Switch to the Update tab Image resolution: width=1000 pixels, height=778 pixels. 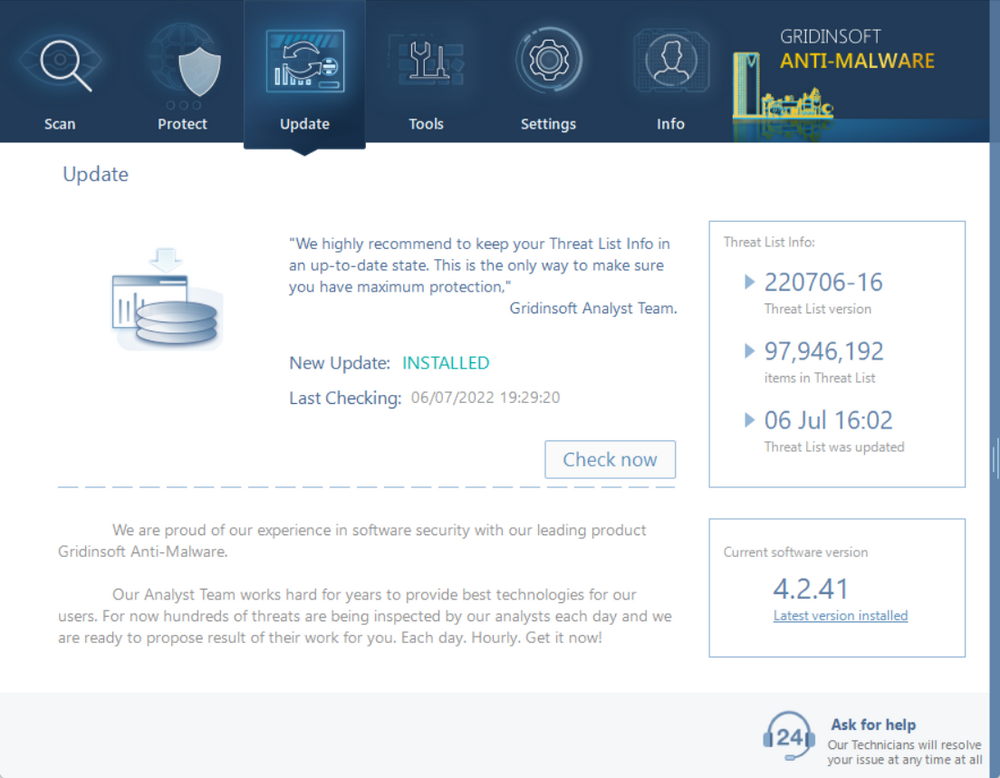click(x=304, y=123)
